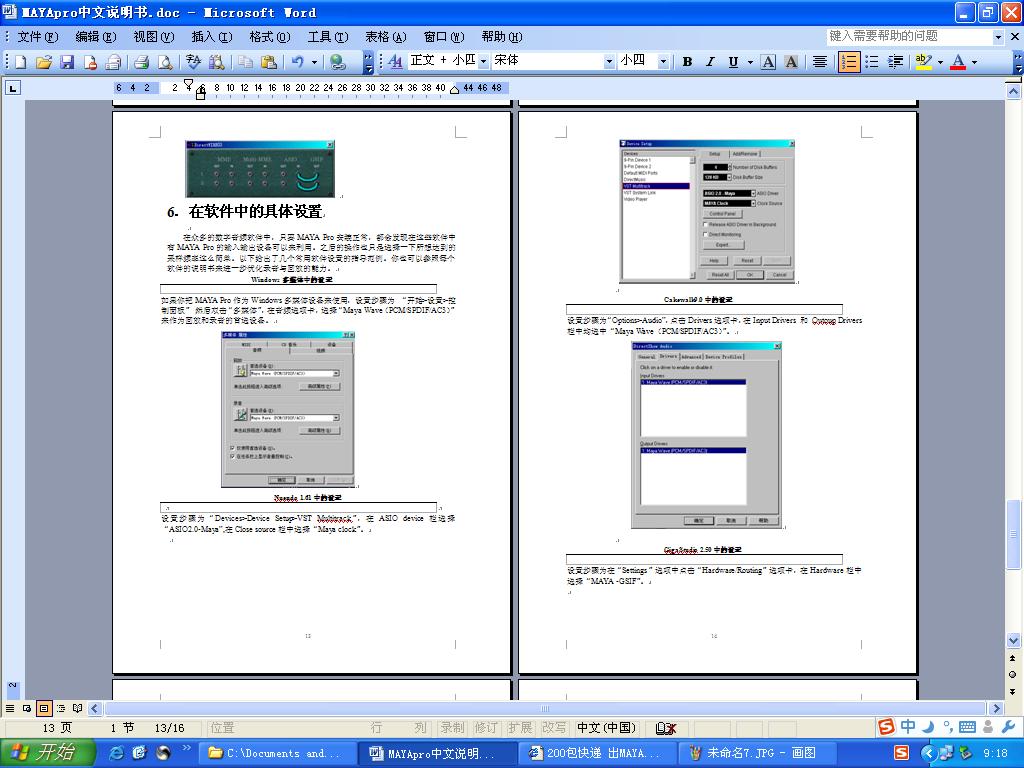
Task: Expand the font size dropdown
Action: [663, 61]
